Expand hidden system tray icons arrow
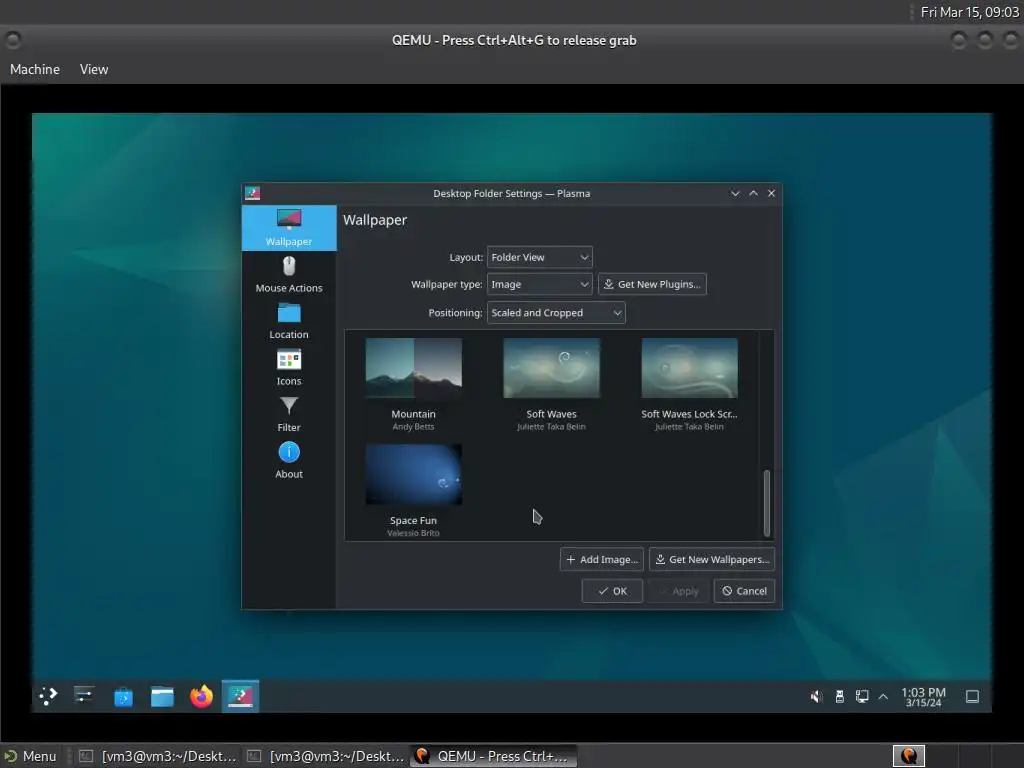 pyautogui.click(x=883, y=697)
